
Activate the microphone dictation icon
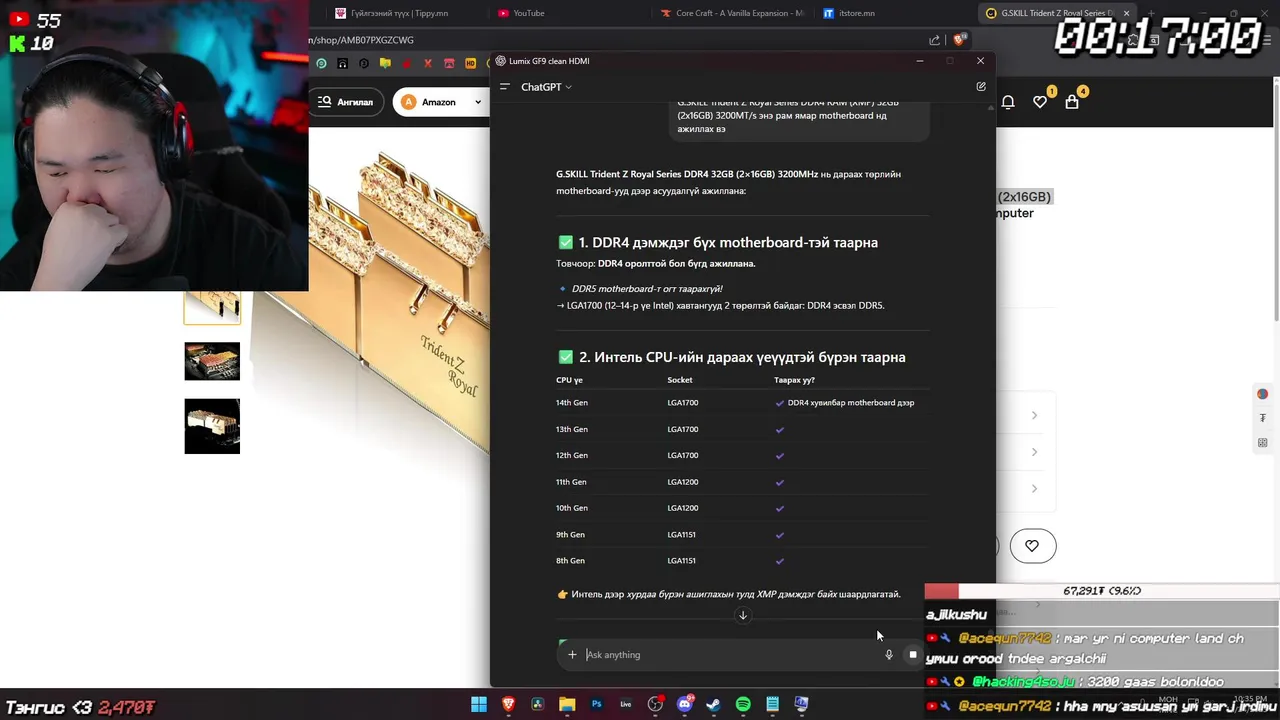(888, 655)
